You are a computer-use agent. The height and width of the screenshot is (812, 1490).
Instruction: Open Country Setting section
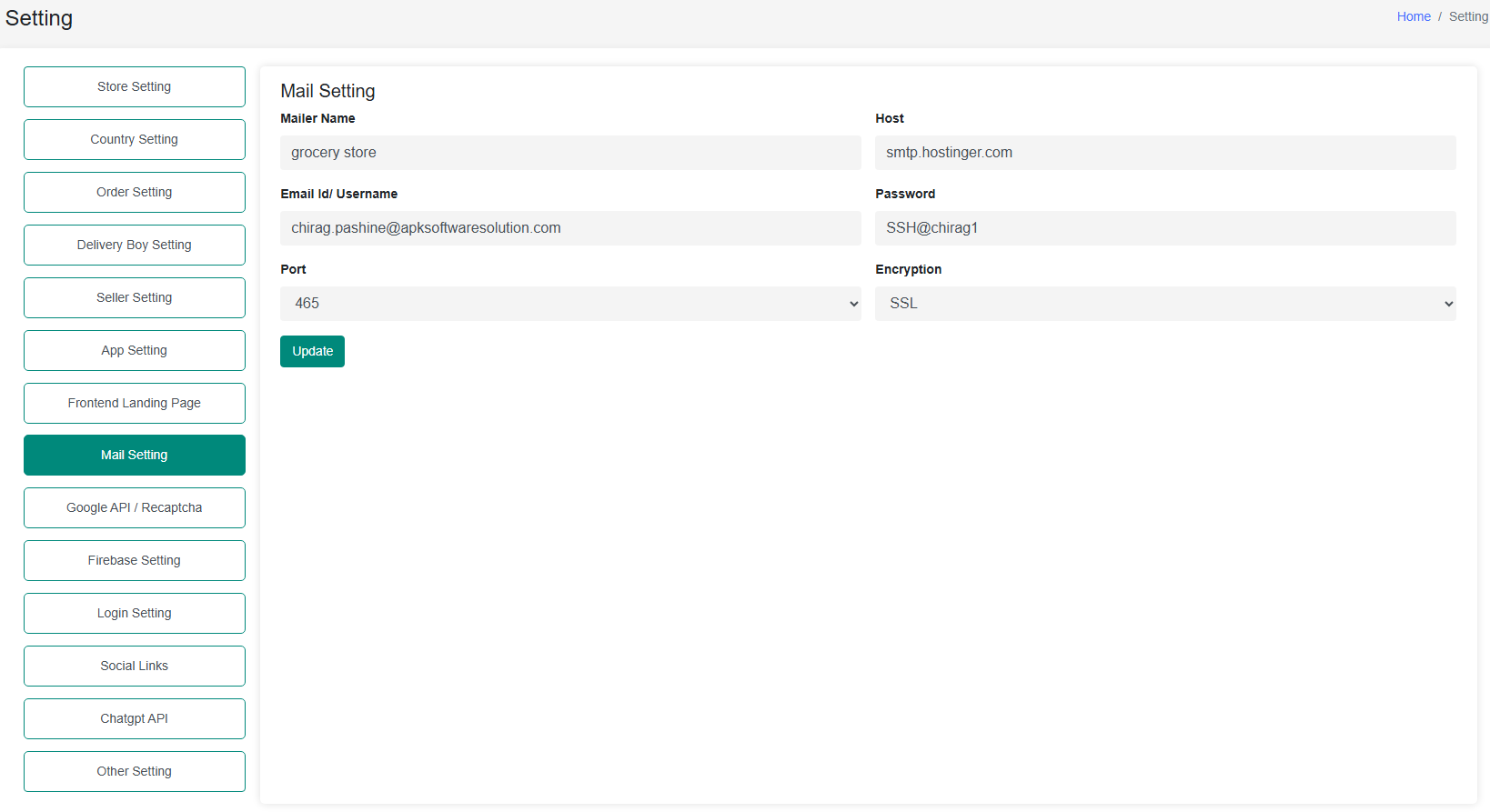point(135,139)
